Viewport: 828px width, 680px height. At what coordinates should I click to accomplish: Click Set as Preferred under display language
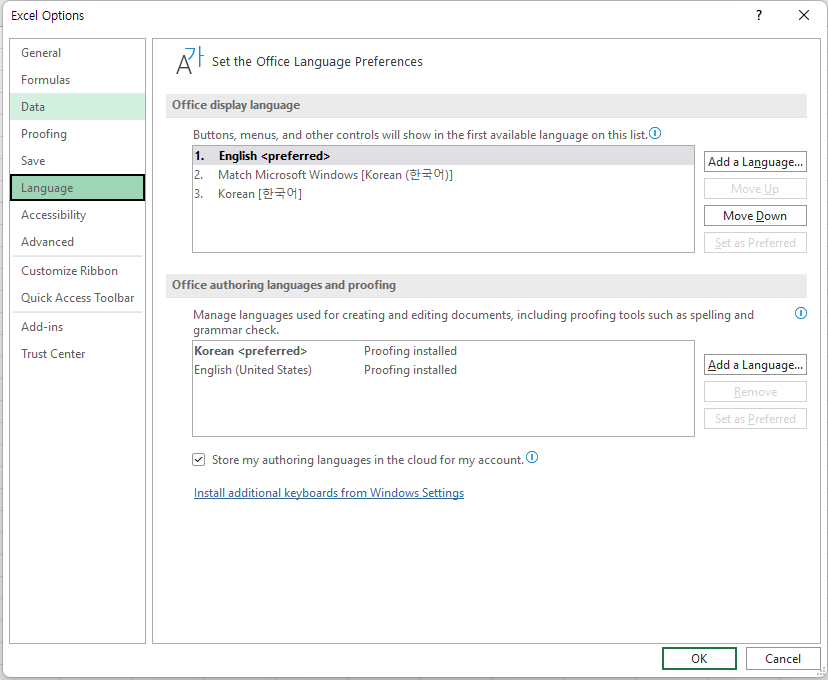(x=755, y=242)
